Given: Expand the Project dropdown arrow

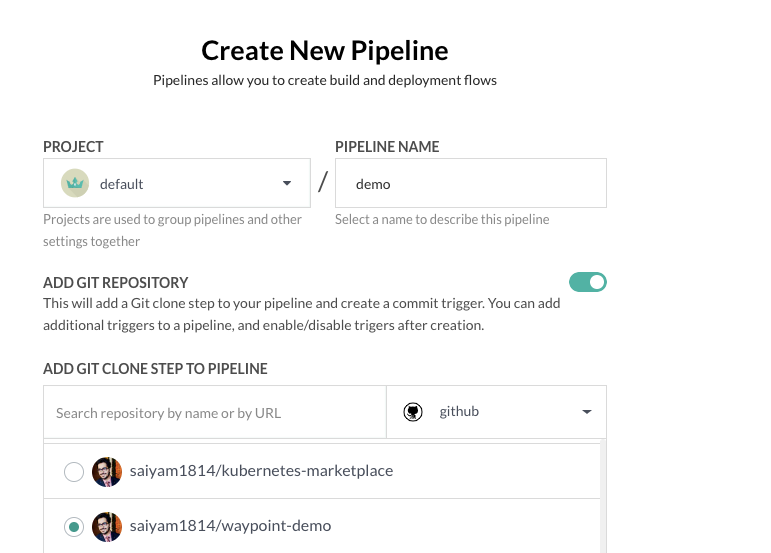Looking at the screenshot, I should point(287,183).
